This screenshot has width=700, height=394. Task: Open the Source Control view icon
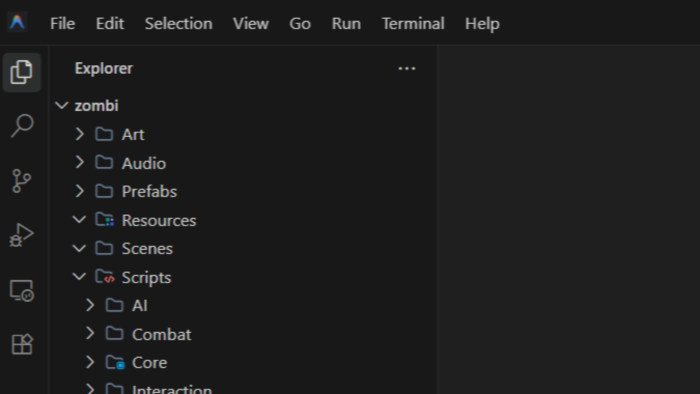pos(21,181)
